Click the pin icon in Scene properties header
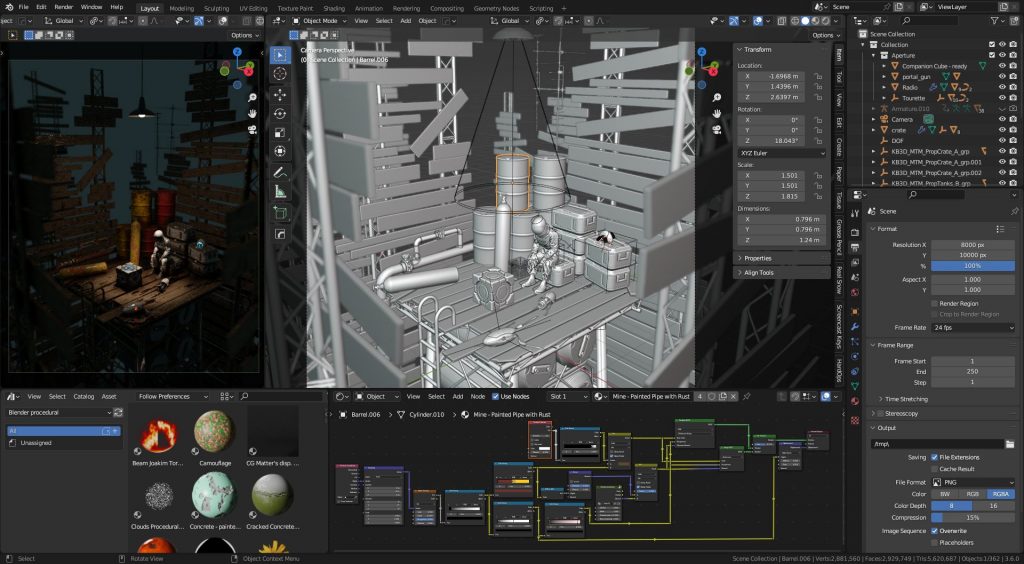 tap(1014, 212)
